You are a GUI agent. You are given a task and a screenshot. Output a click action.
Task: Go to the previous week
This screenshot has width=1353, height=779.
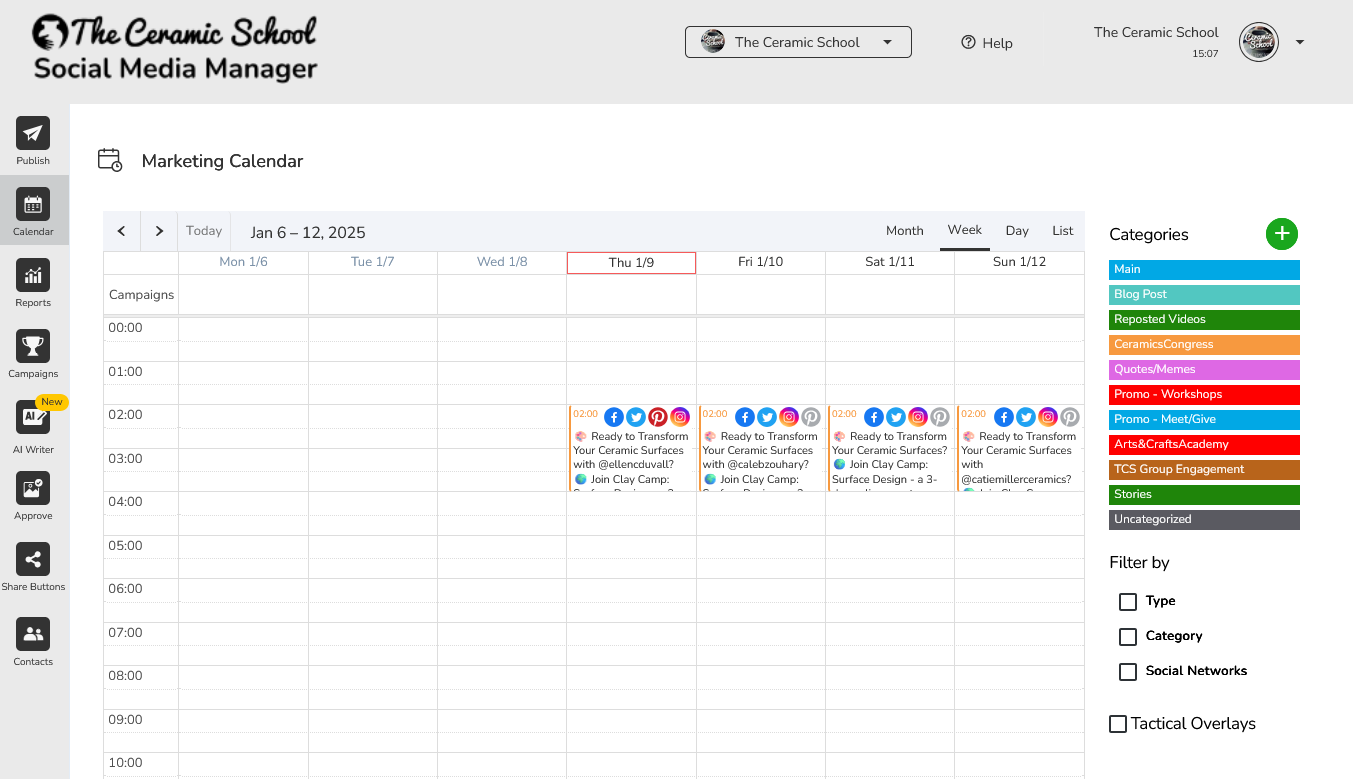[x=122, y=231]
